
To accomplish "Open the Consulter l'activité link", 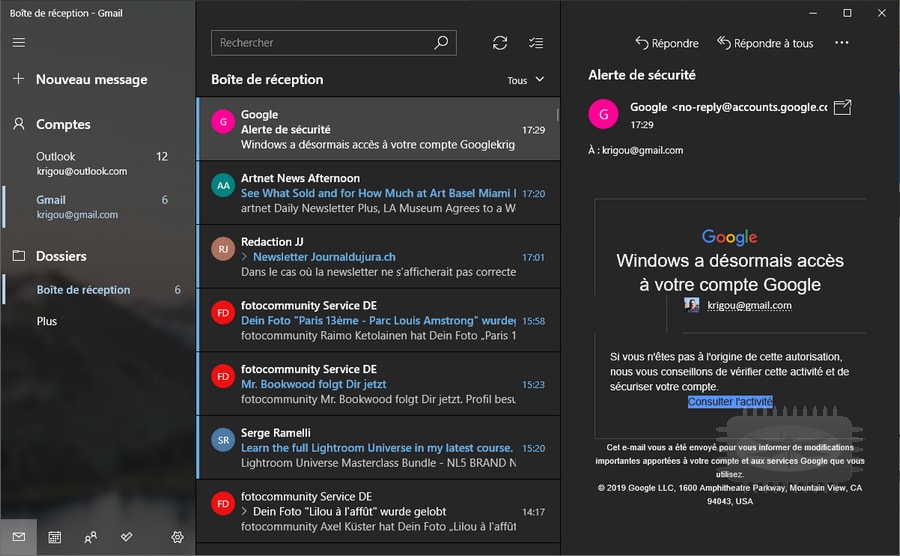I will (x=730, y=402).
